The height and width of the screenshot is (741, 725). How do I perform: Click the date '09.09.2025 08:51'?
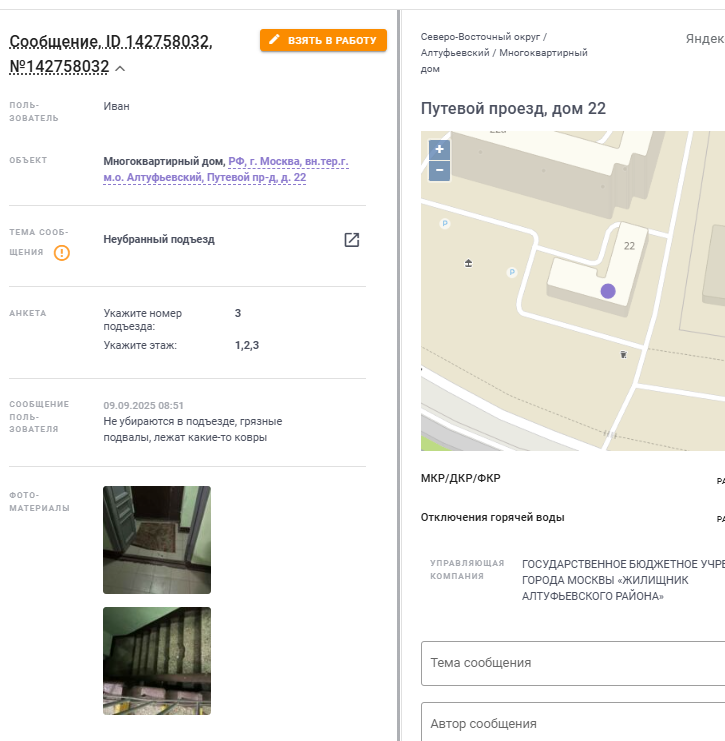(143, 405)
